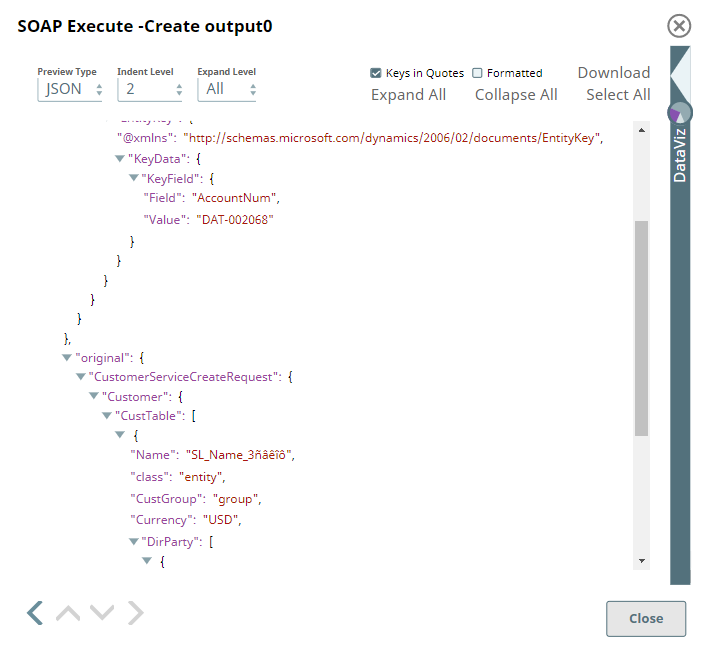Open the Preview Type JSON dropdown
710x650 pixels.
[70, 89]
